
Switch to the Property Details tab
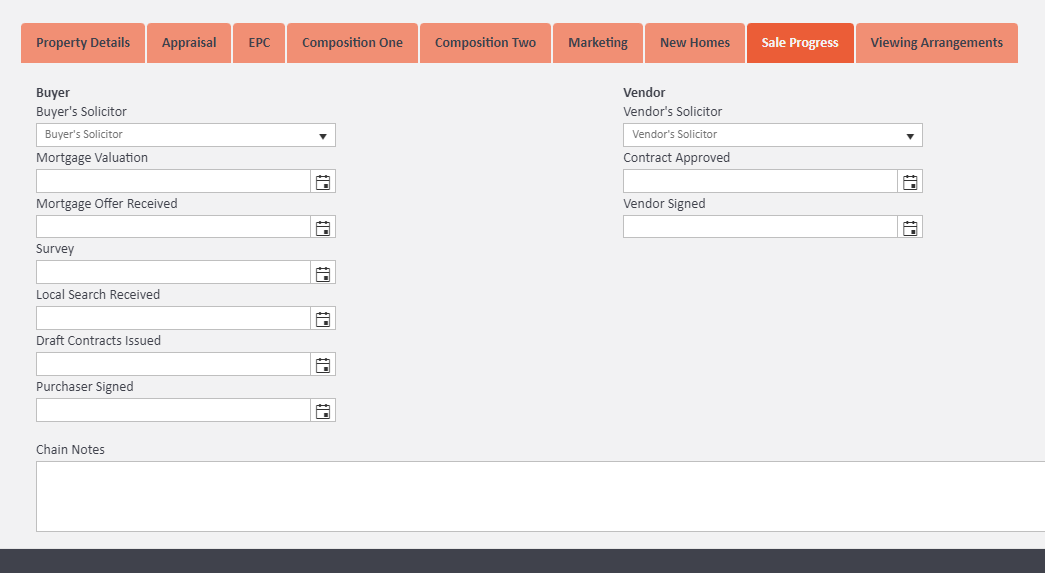[x=83, y=43]
